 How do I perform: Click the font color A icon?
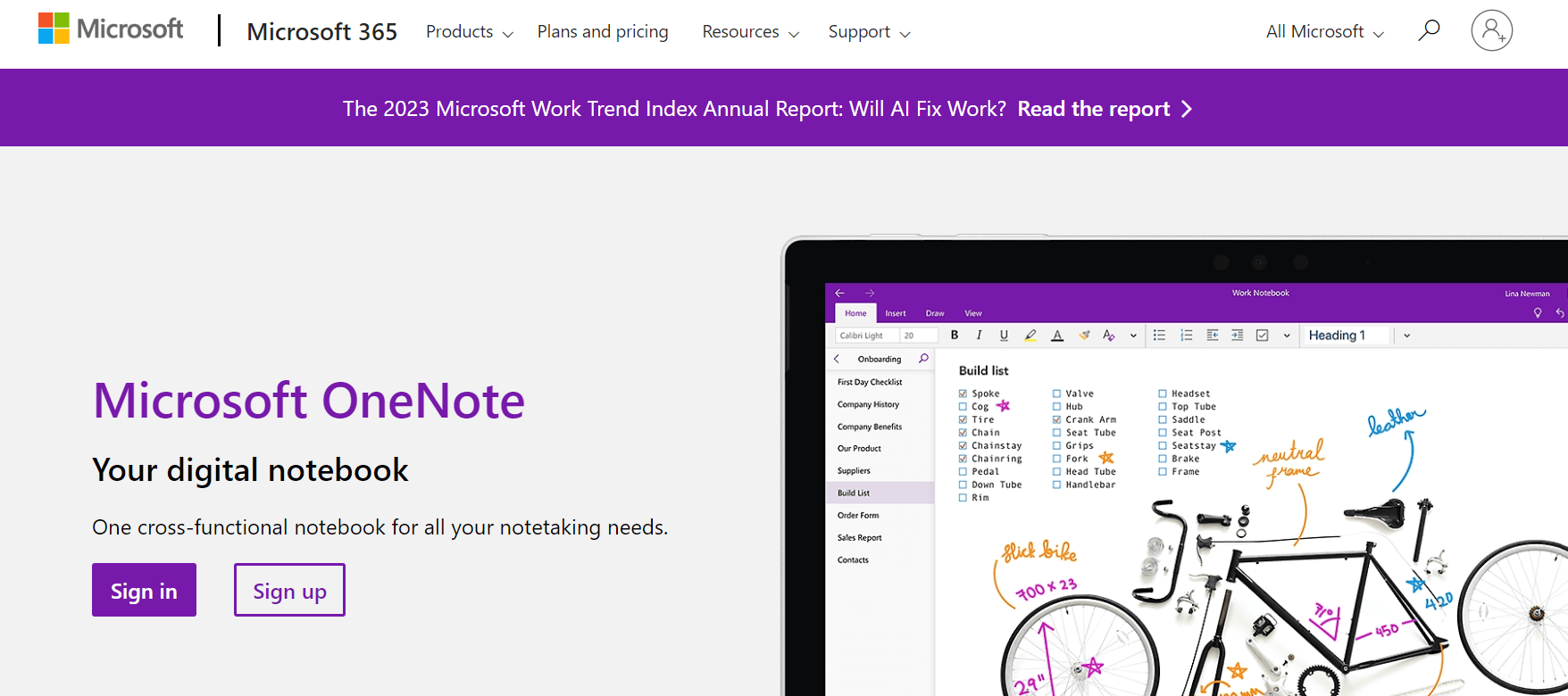click(x=1057, y=336)
